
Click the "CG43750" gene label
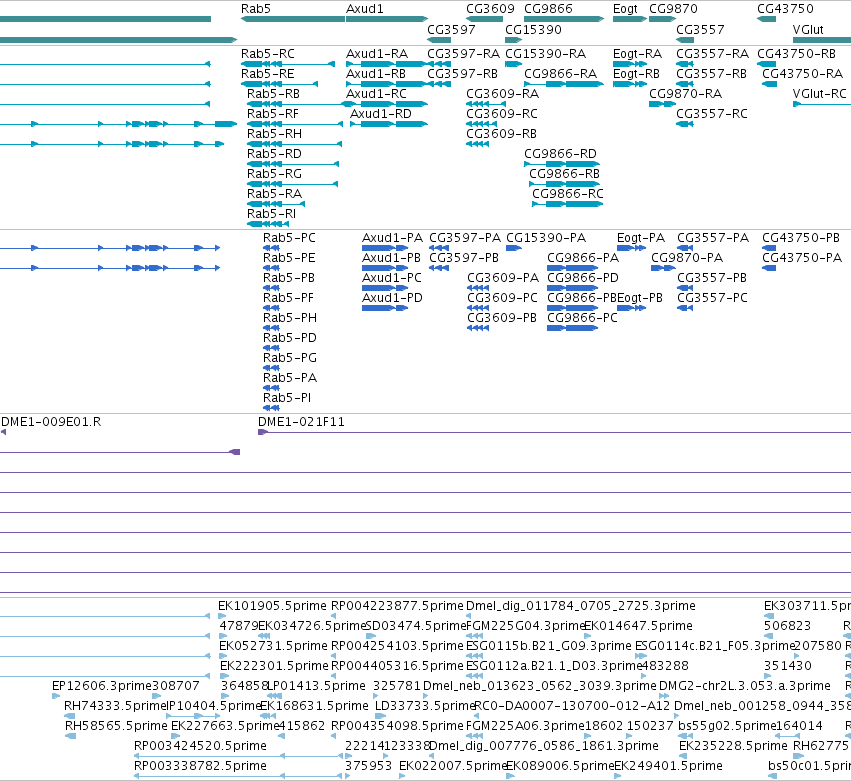785,9
